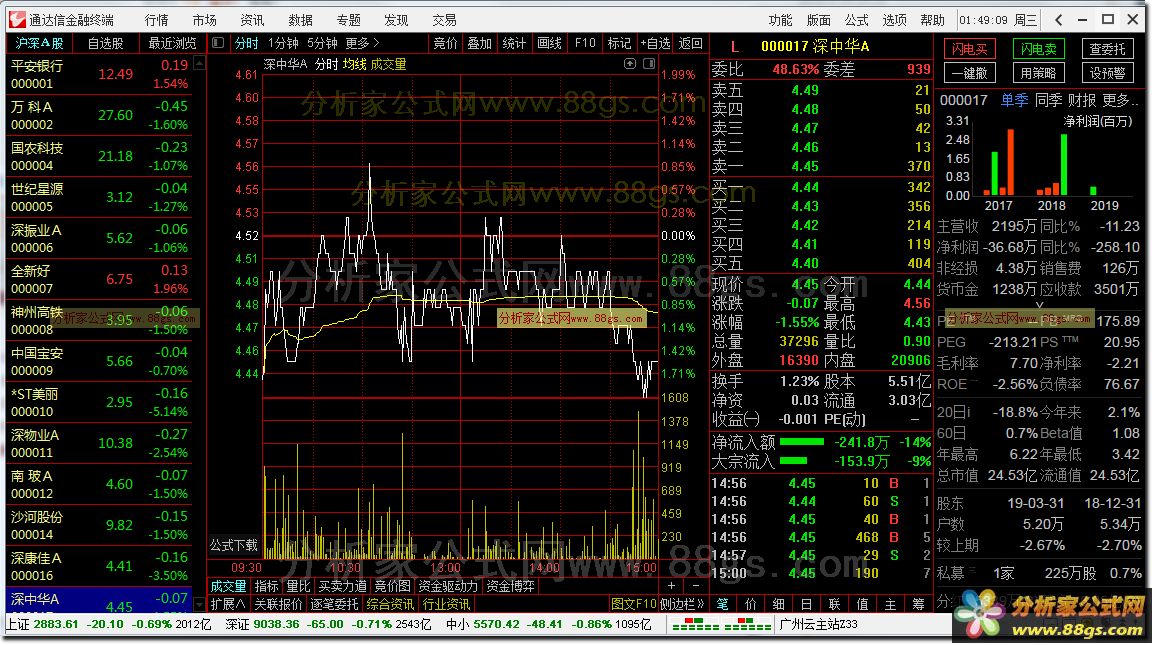
Task: Switch to 量比 indicator tab
Action: click(x=297, y=586)
